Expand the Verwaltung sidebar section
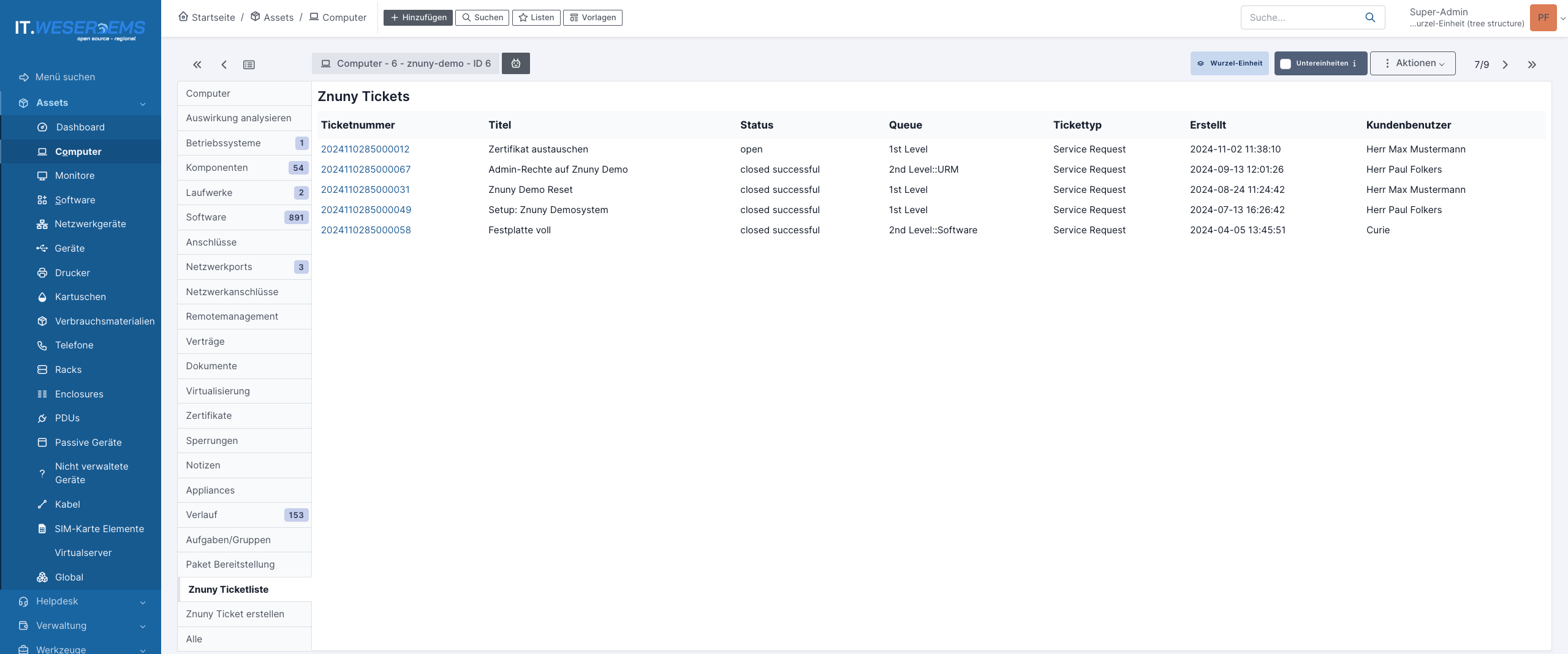The height and width of the screenshot is (654, 1568). pyautogui.click(x=81, y=626)
